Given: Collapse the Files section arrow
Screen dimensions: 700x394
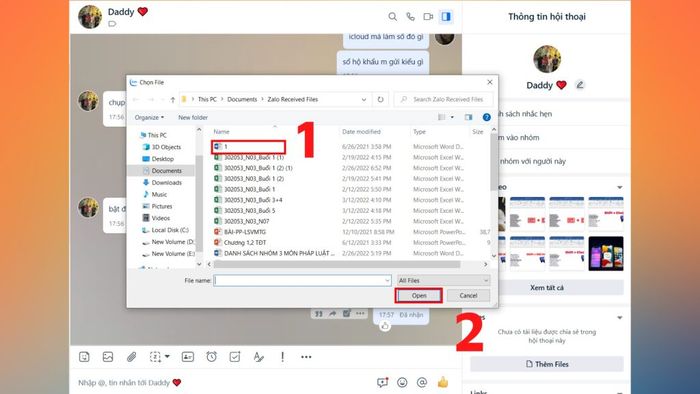Looking at the screenshot, I should tap(620, 318).
